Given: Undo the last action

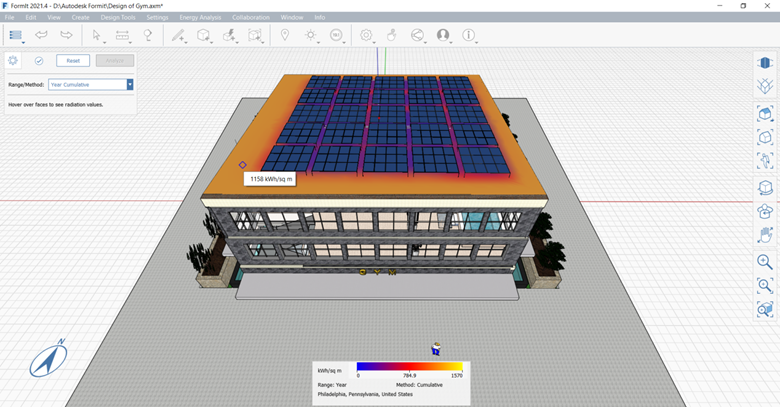Looking at the screenshot, I should [41, 35].
